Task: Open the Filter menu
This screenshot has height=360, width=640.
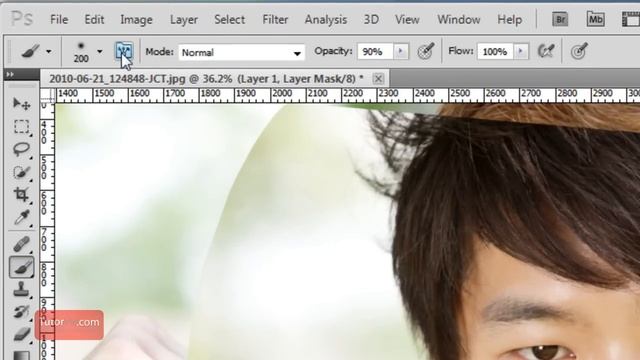Action: coord(275,20)
